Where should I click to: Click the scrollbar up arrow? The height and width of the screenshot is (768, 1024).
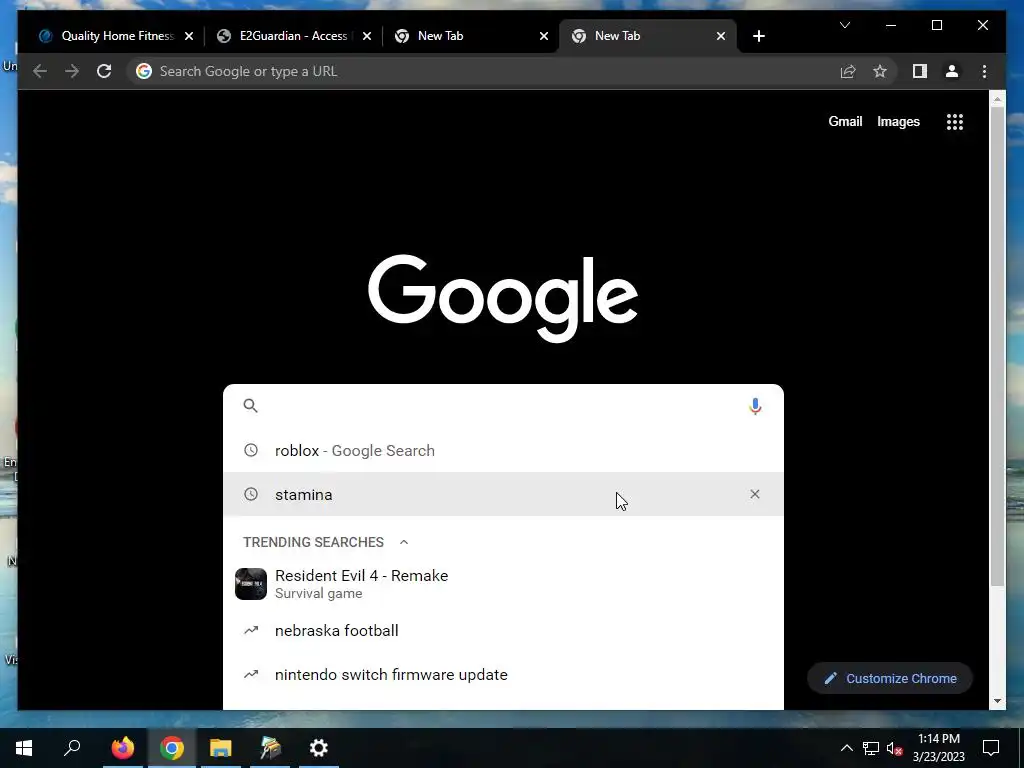997,99
